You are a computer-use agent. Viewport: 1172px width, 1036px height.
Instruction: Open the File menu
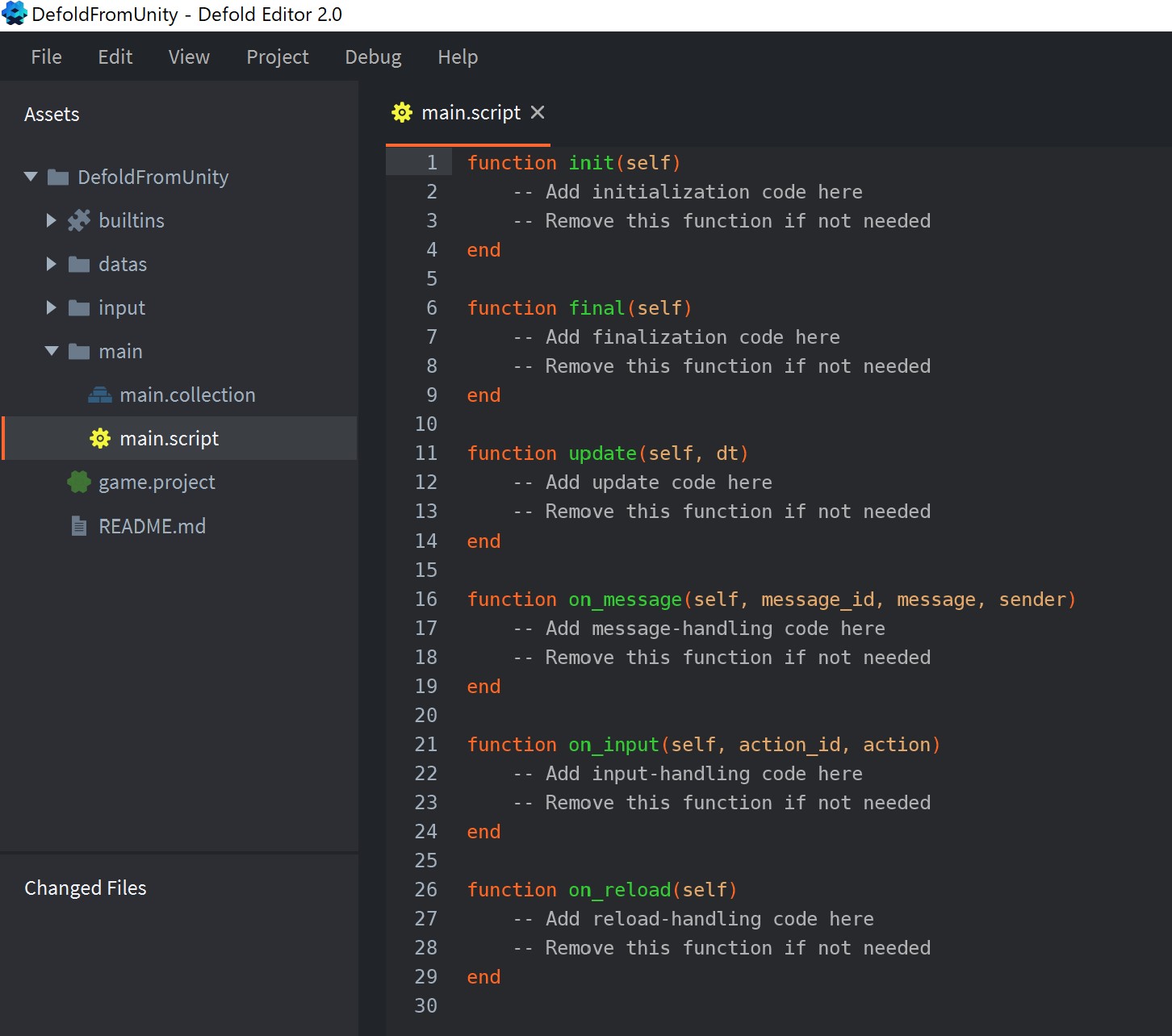pos(46,56)
